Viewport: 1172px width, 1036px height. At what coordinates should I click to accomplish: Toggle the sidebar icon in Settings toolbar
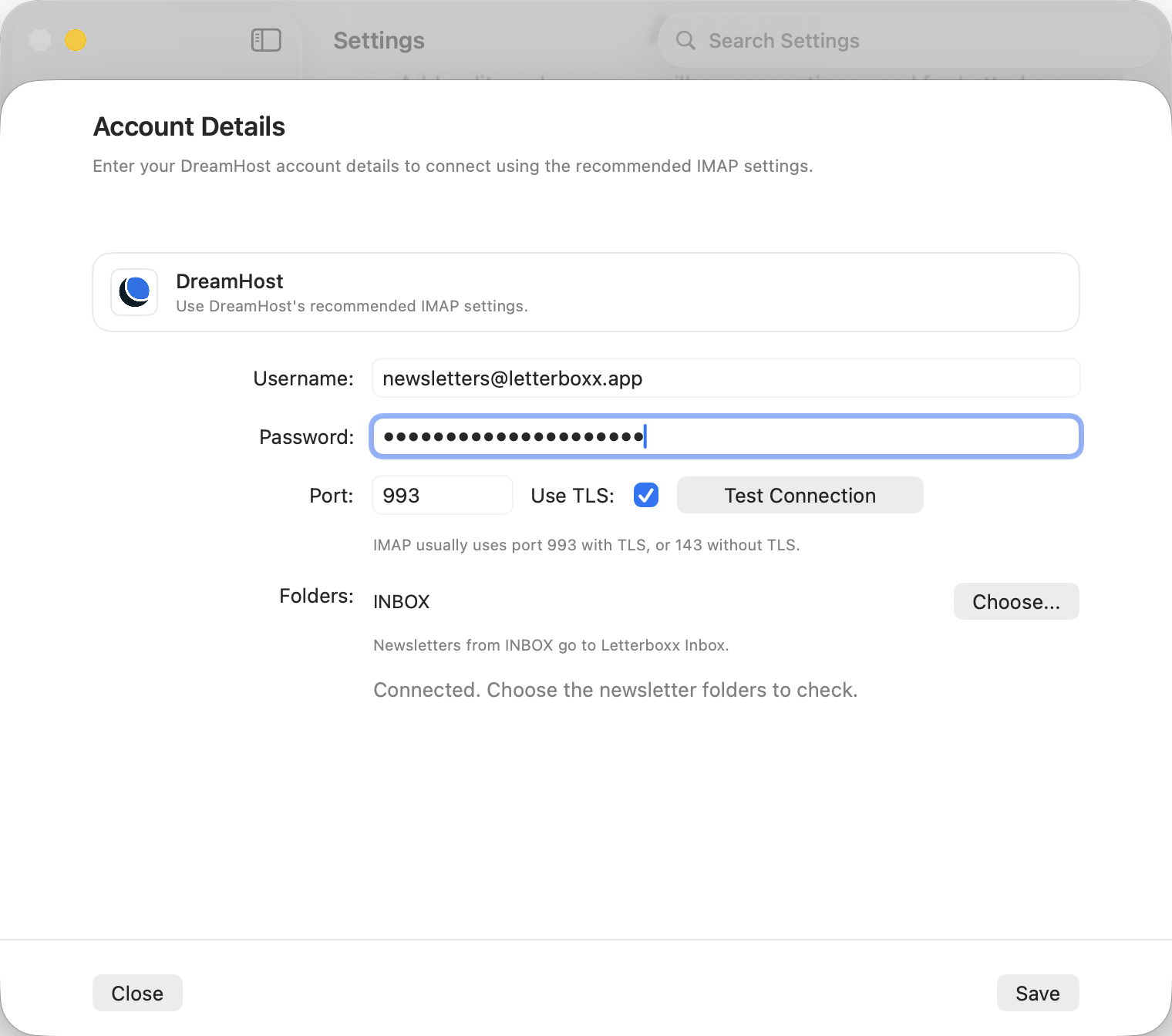[x=266, y=40]
